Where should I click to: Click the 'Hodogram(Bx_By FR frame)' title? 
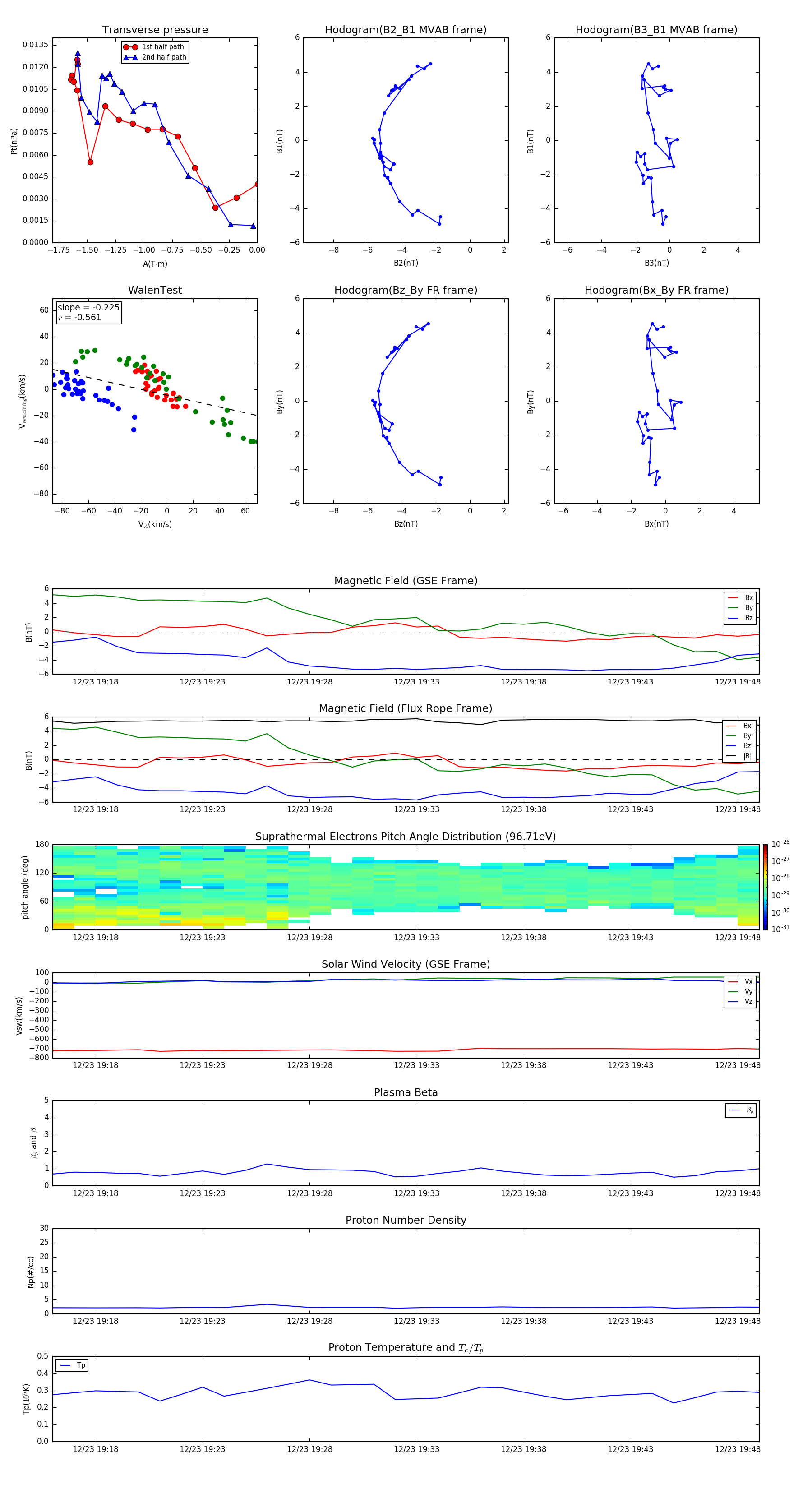[x=656, y=290]
